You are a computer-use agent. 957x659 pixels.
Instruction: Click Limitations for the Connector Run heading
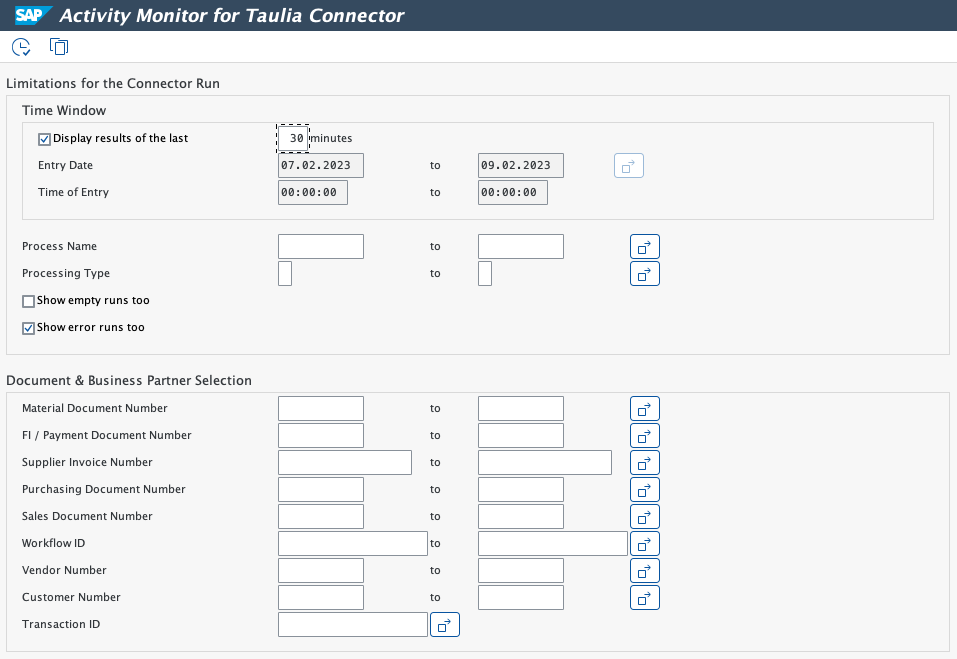click(113, 84)
